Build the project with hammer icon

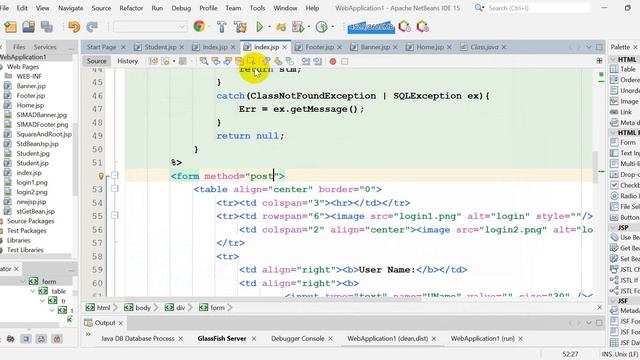[x=222, y=27]
